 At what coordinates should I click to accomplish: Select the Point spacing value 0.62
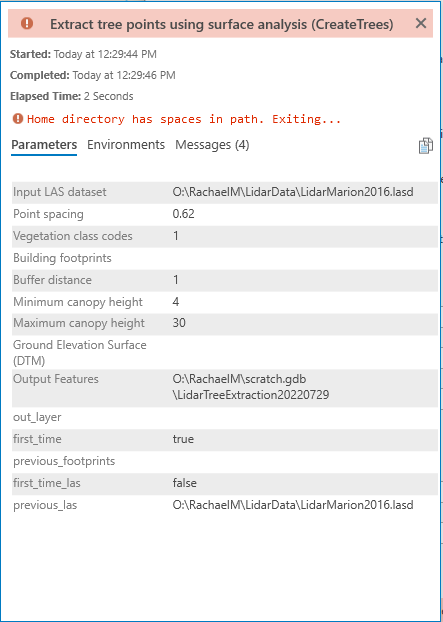183,214
